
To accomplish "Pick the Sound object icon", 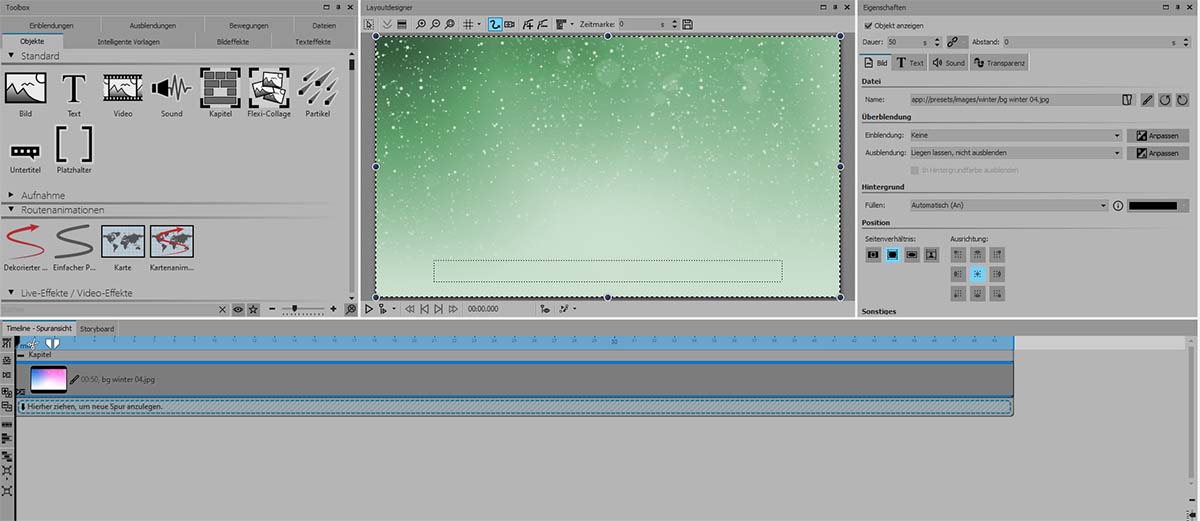I will [171, 88].
